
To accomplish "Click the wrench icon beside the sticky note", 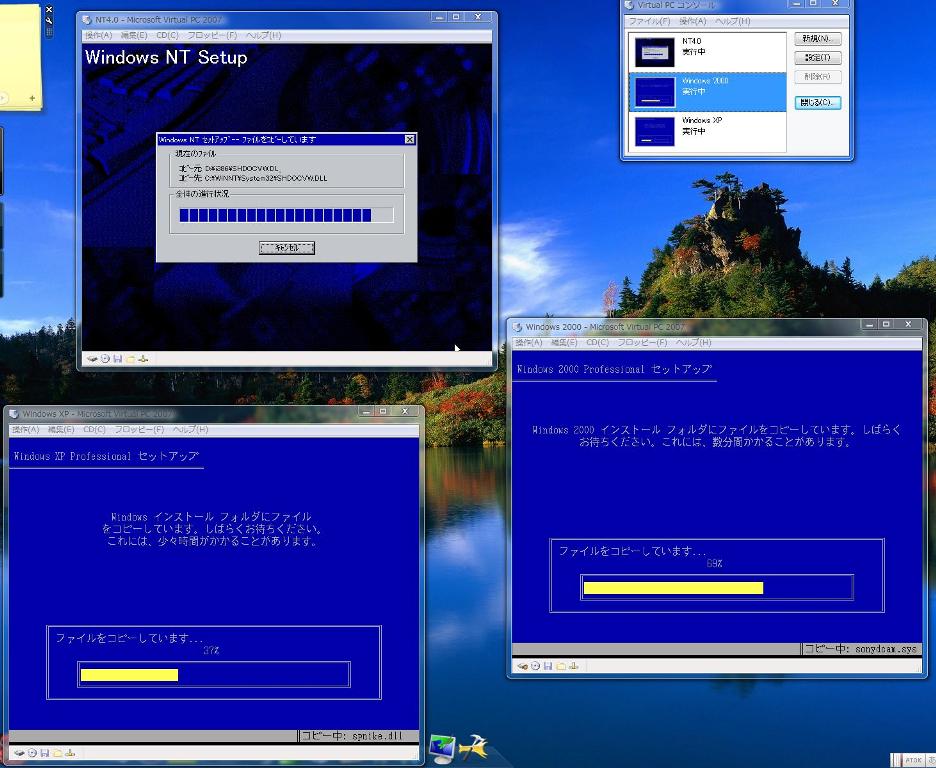I will click(x=49, y=20).
